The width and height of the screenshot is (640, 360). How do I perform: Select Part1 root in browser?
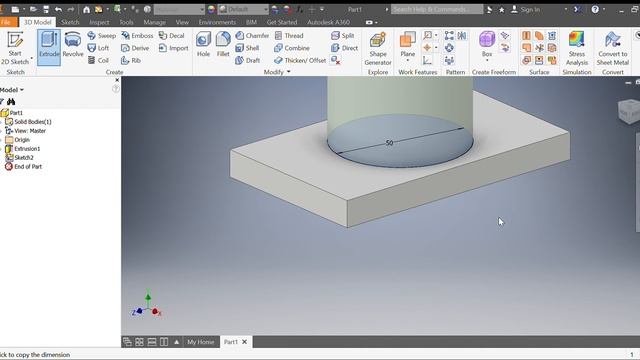(12, 113)
